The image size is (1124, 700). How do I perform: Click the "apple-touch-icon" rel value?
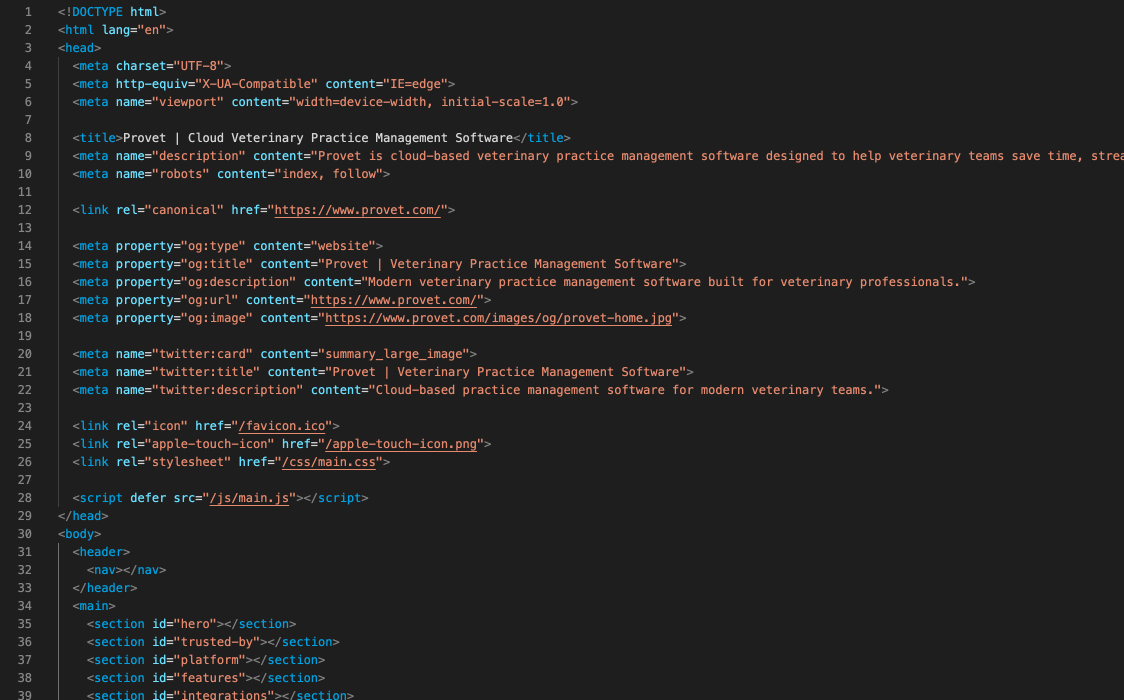(209, 444)
